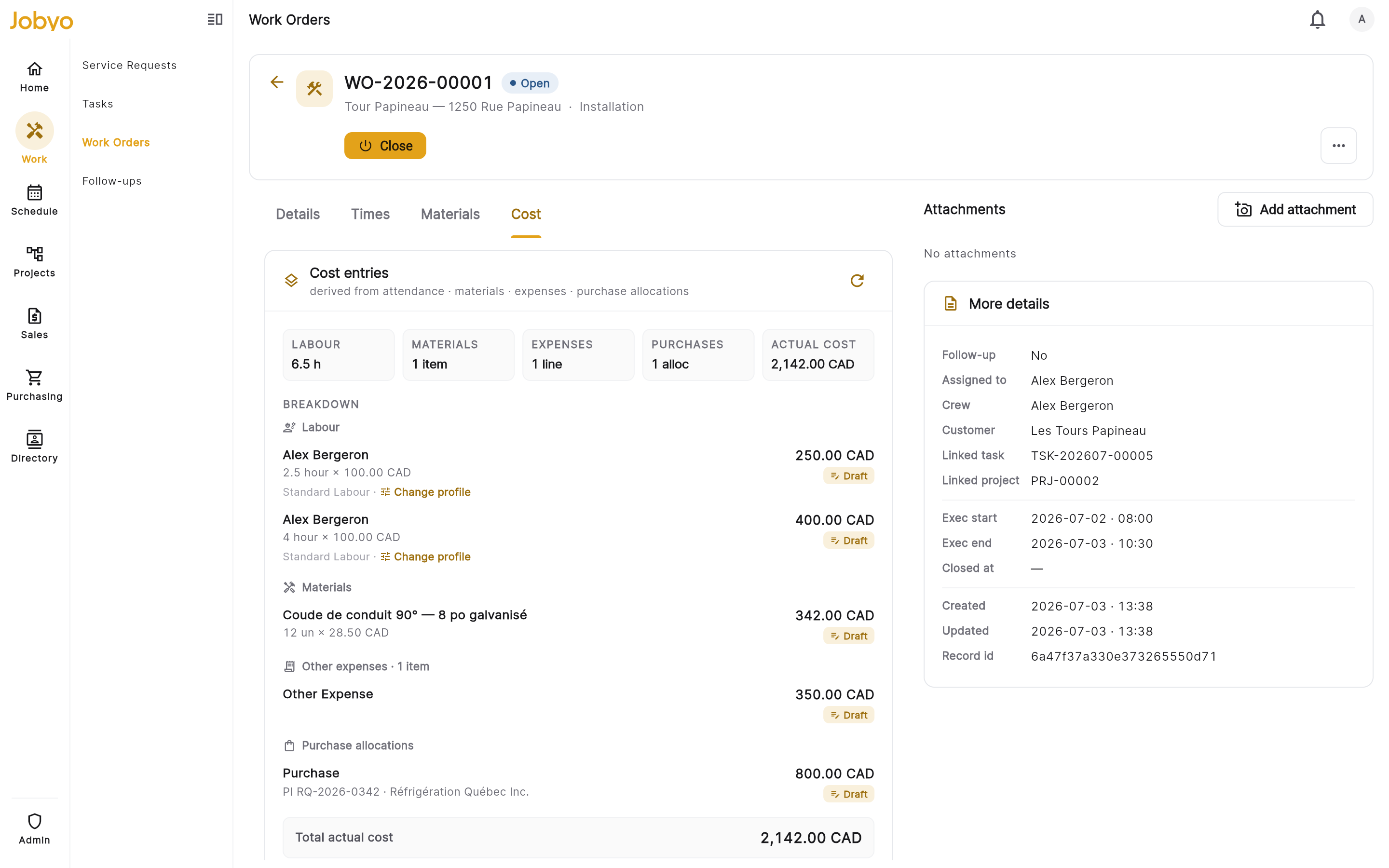Screen dimensions: 1389x868
Task: Click the Total actual cost row
Action: (579, 838)
